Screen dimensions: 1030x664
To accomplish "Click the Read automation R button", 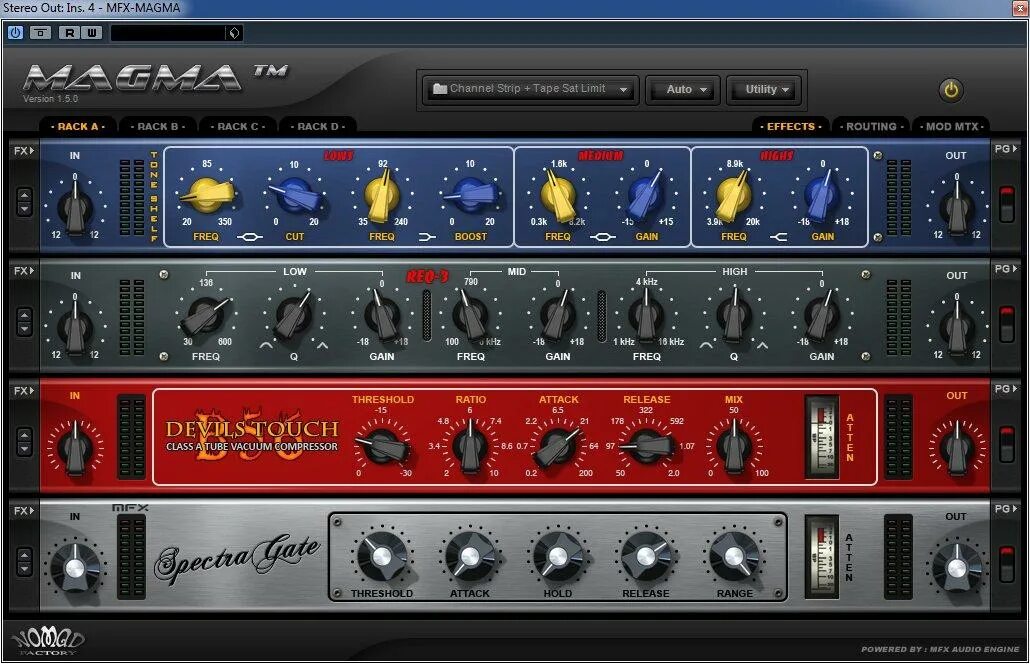I will coord(70,32).
